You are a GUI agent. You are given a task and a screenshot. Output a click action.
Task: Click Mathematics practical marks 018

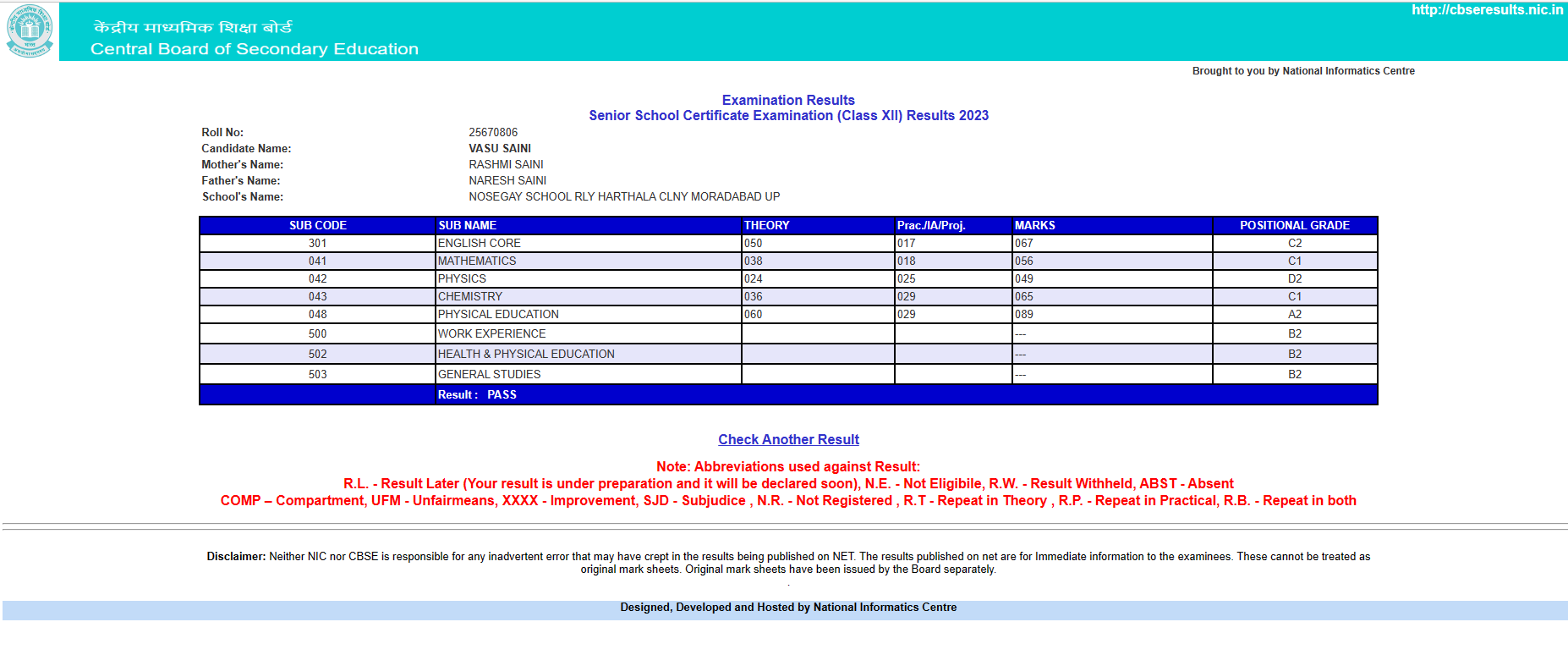point(907,261)
